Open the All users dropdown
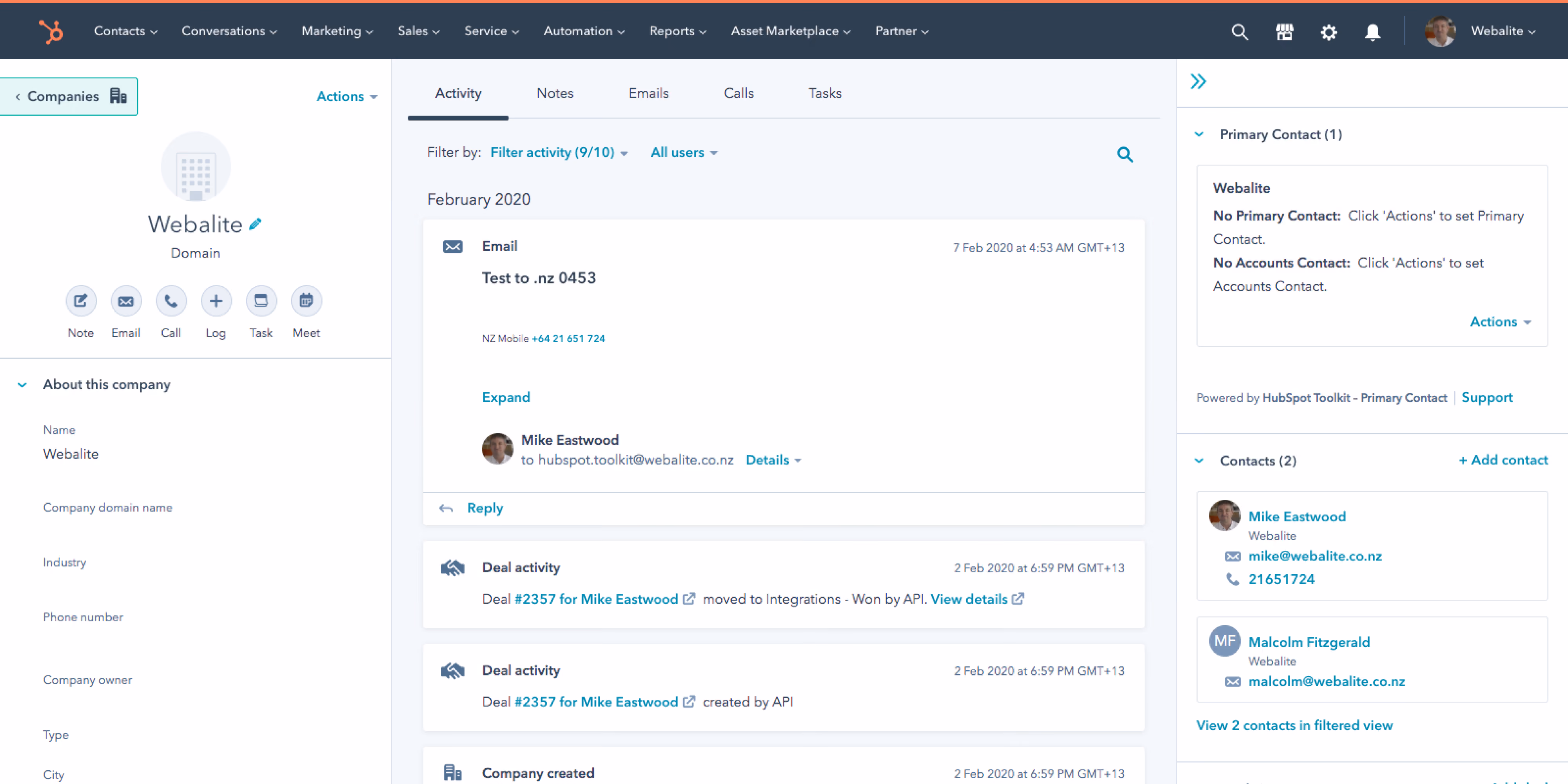 pos(684,152)
